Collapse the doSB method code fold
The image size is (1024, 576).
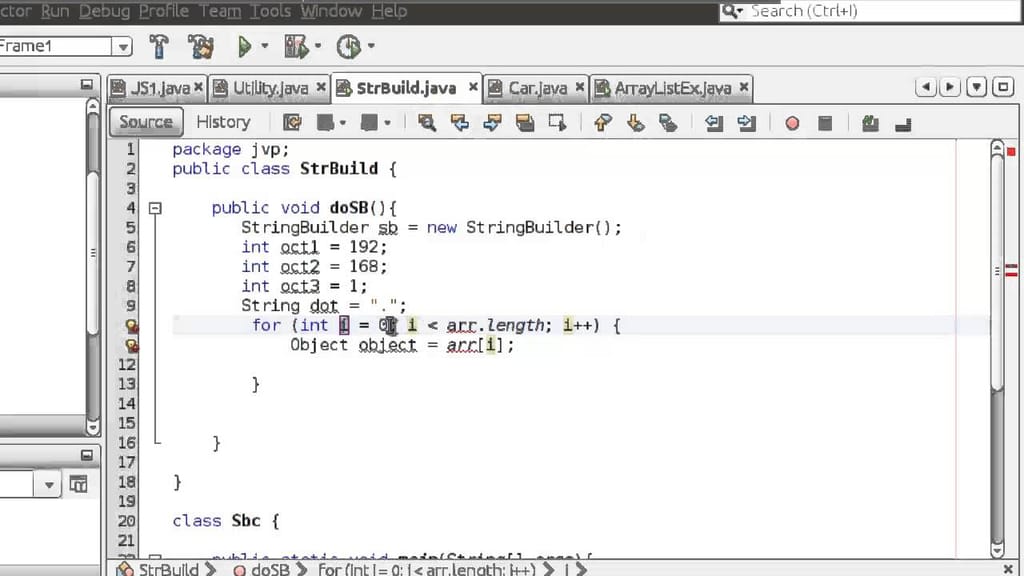[155, 208]
